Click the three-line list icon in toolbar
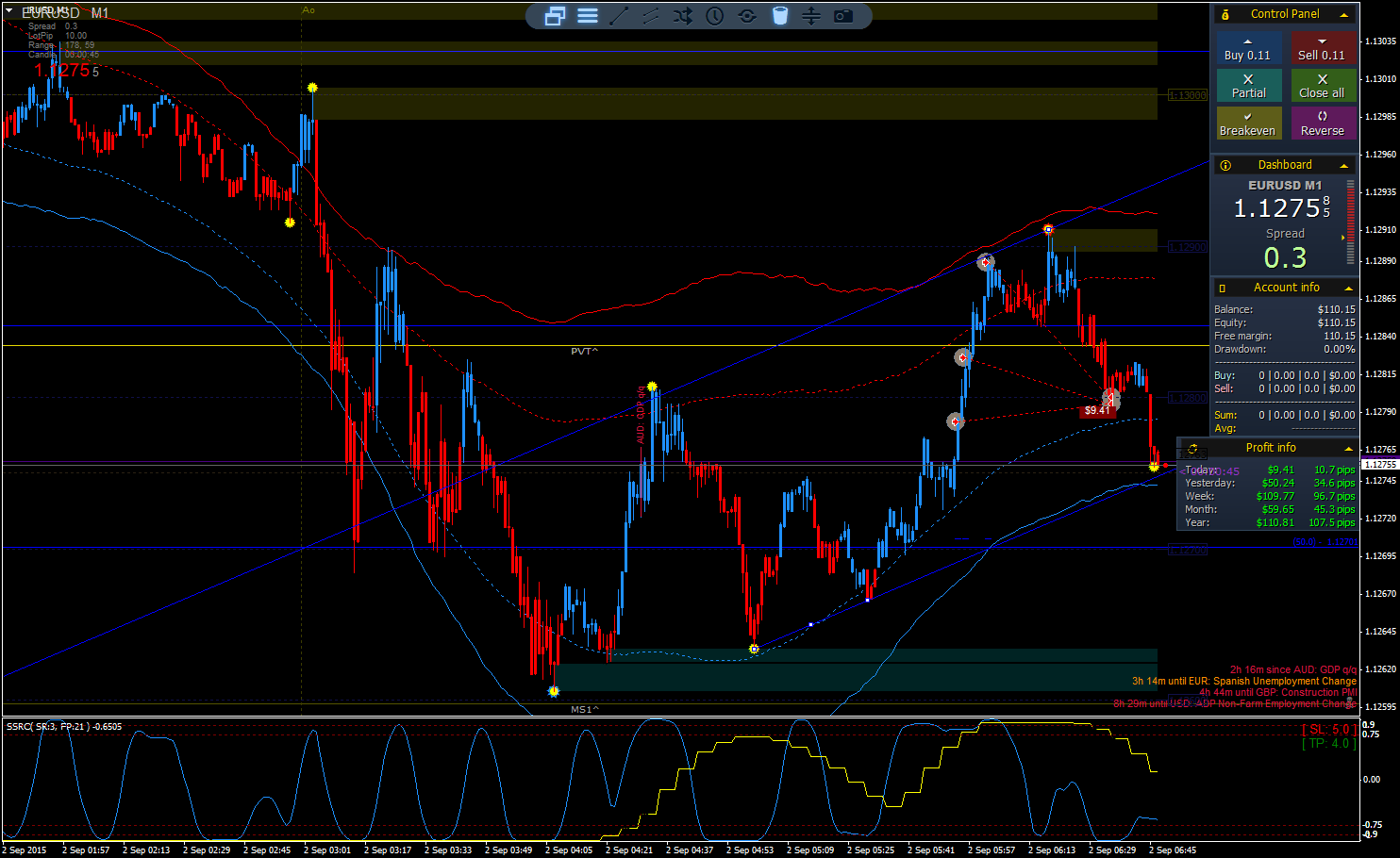Viewport: 1400px width, 858px height. pos(588,16)
